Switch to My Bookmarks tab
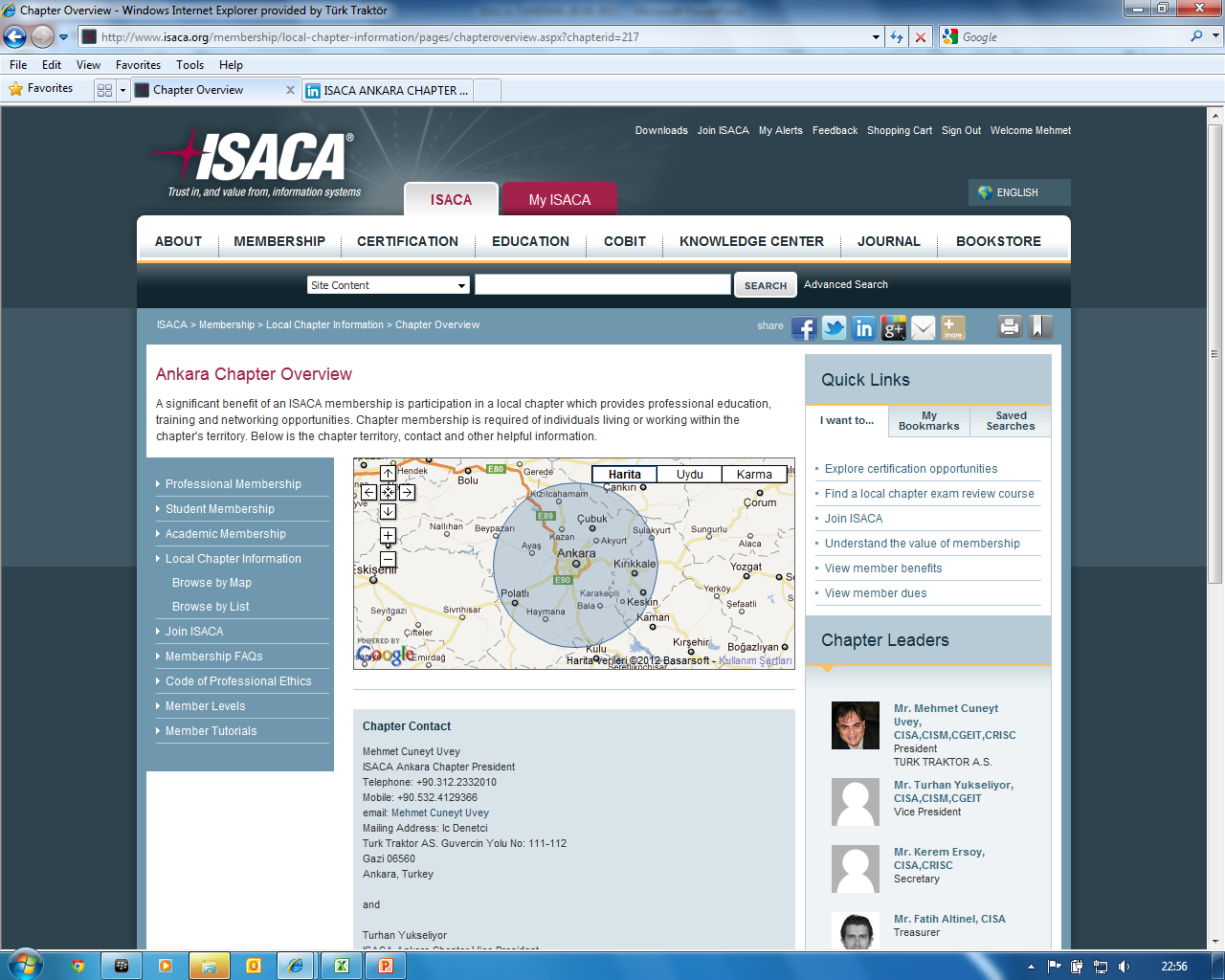Image resolution: width=1225 pixels, height=980 pixels. (x=929, y=421)
